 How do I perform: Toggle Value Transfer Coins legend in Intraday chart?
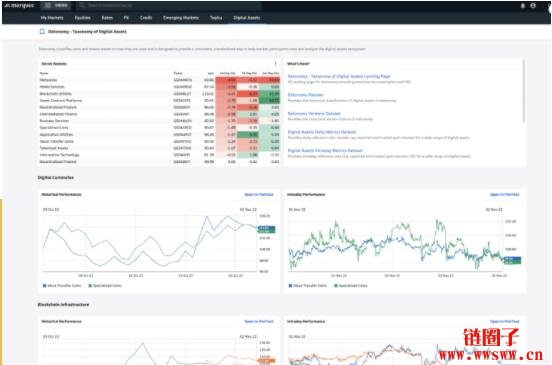tap(308, 285)
